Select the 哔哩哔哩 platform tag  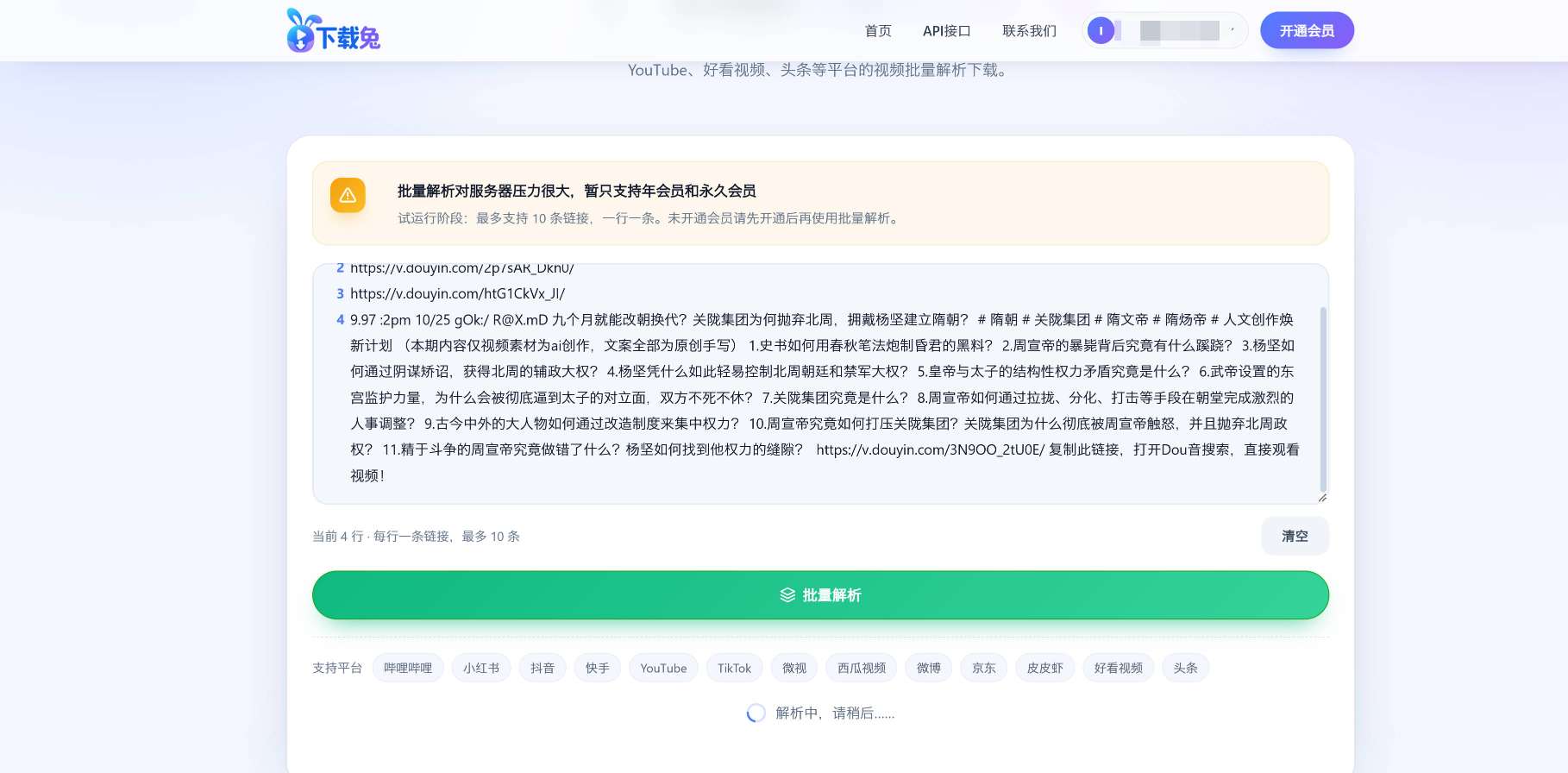(408, 668)
